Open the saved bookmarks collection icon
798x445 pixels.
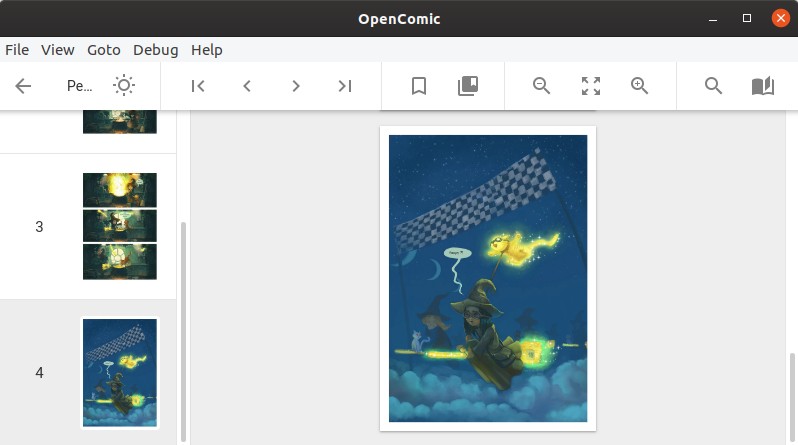pos(468,86)
